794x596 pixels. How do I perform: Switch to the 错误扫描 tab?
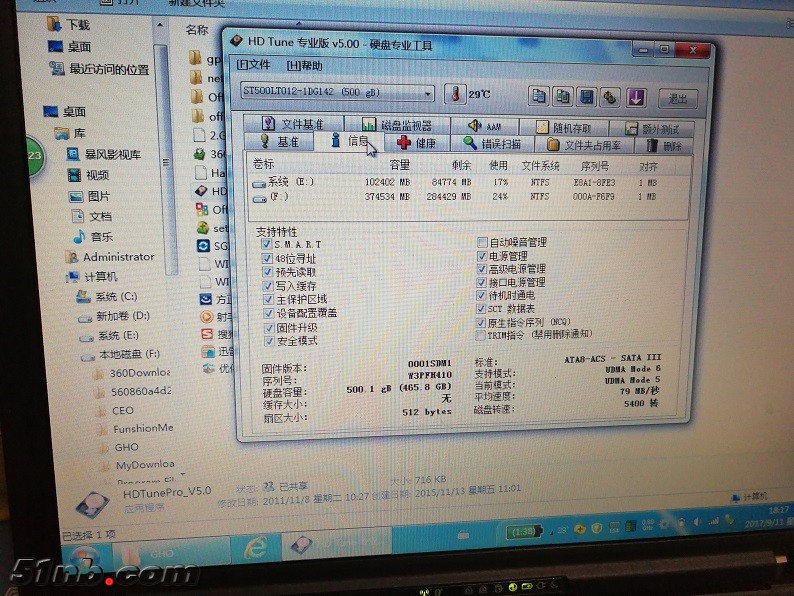[492, 144]
